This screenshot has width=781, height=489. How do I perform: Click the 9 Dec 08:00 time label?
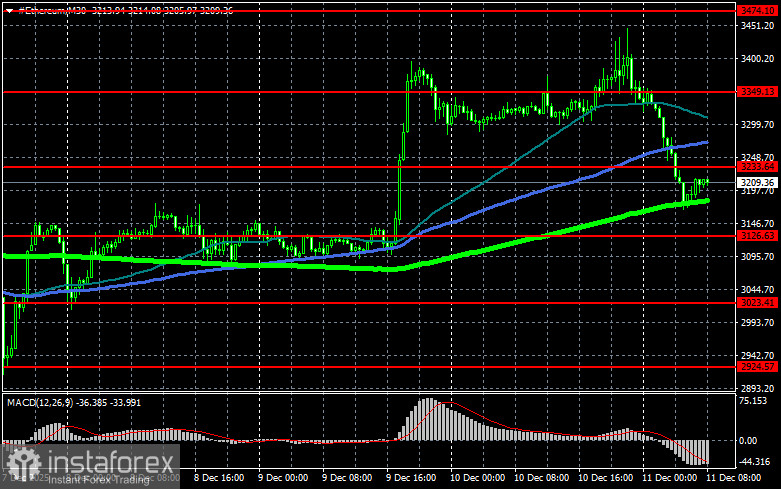(x=347, y=478)
